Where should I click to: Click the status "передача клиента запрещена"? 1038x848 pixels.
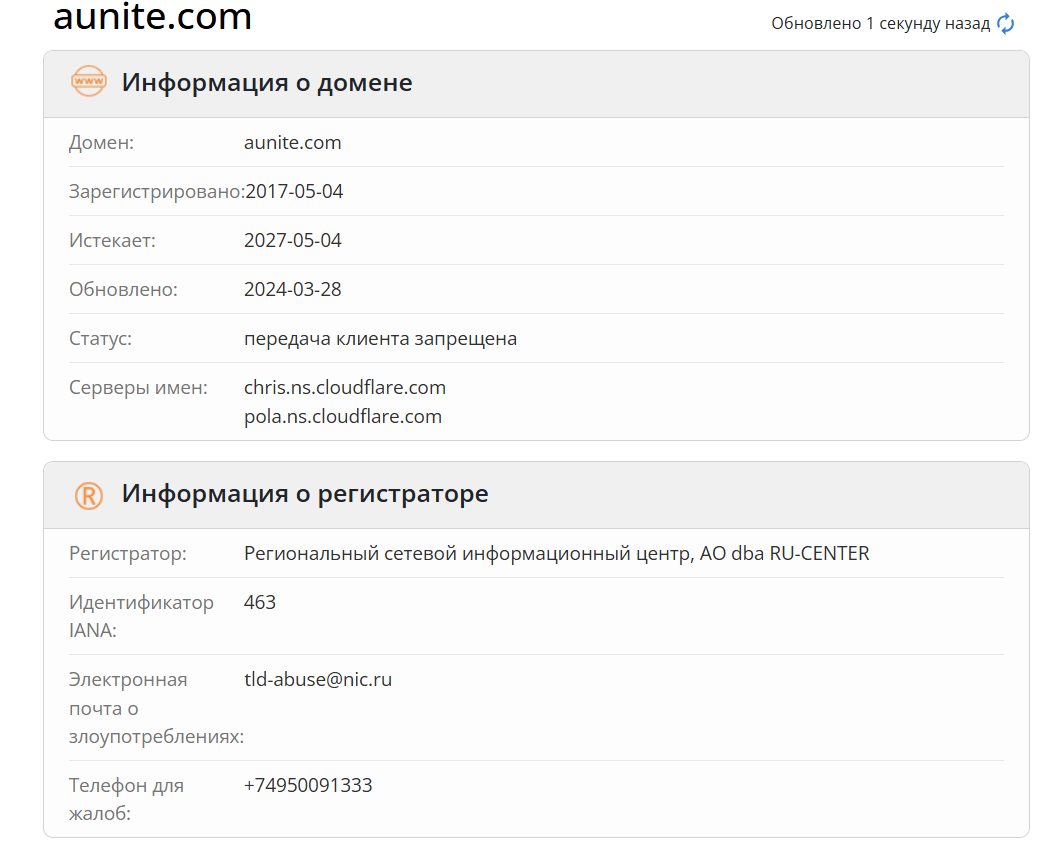(380, 338)
